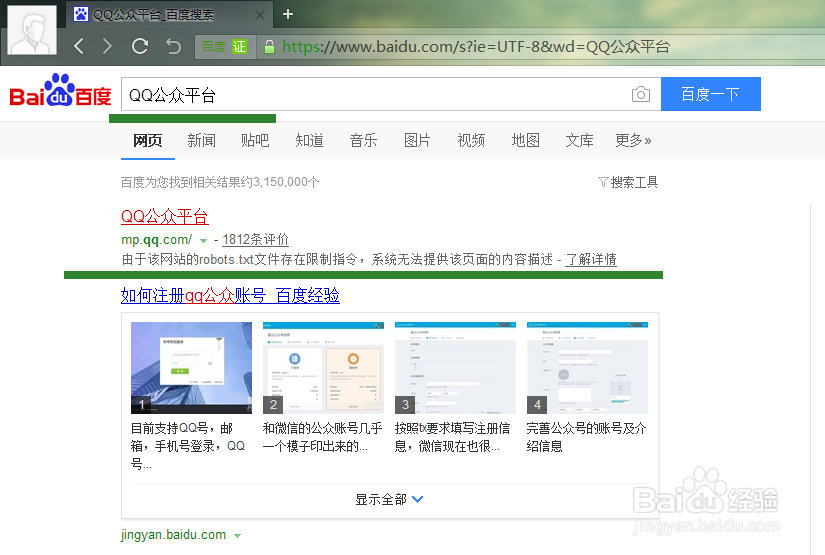Open the QQ公众平台 result link
The width and height of the screenshot is (825, 555).
click(165, 216)
